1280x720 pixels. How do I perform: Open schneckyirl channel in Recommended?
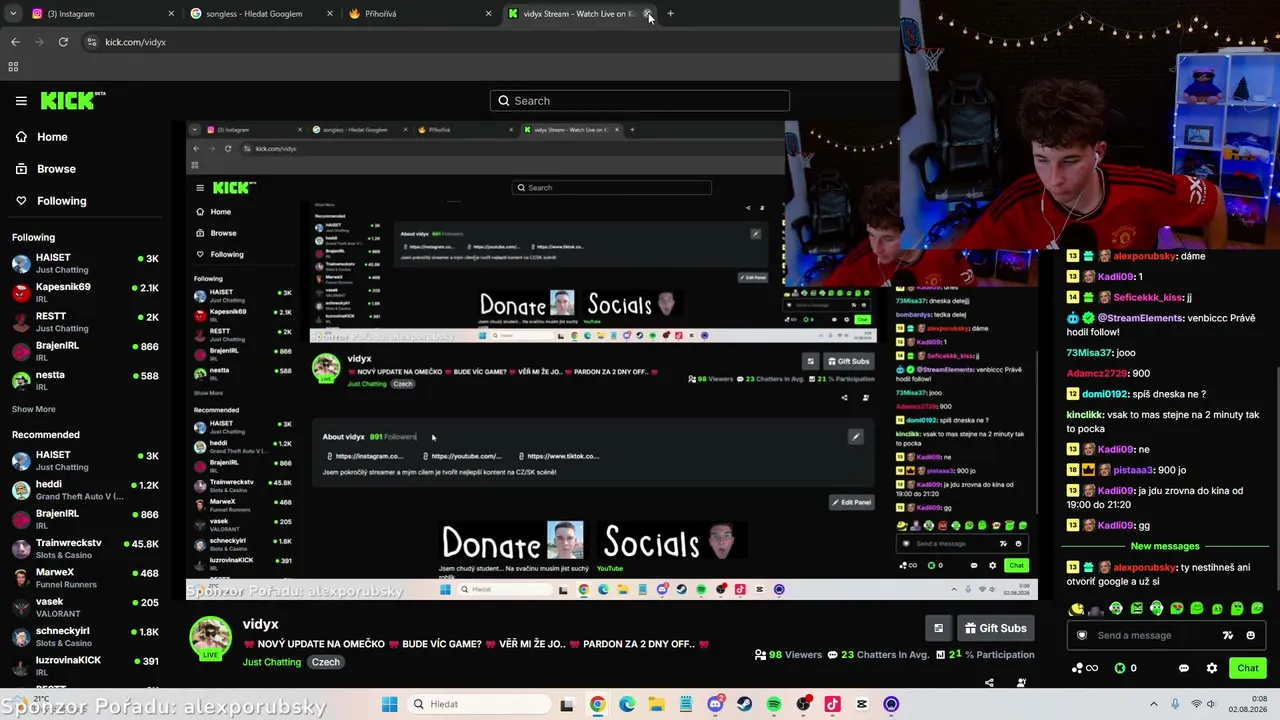click(85, 636)
